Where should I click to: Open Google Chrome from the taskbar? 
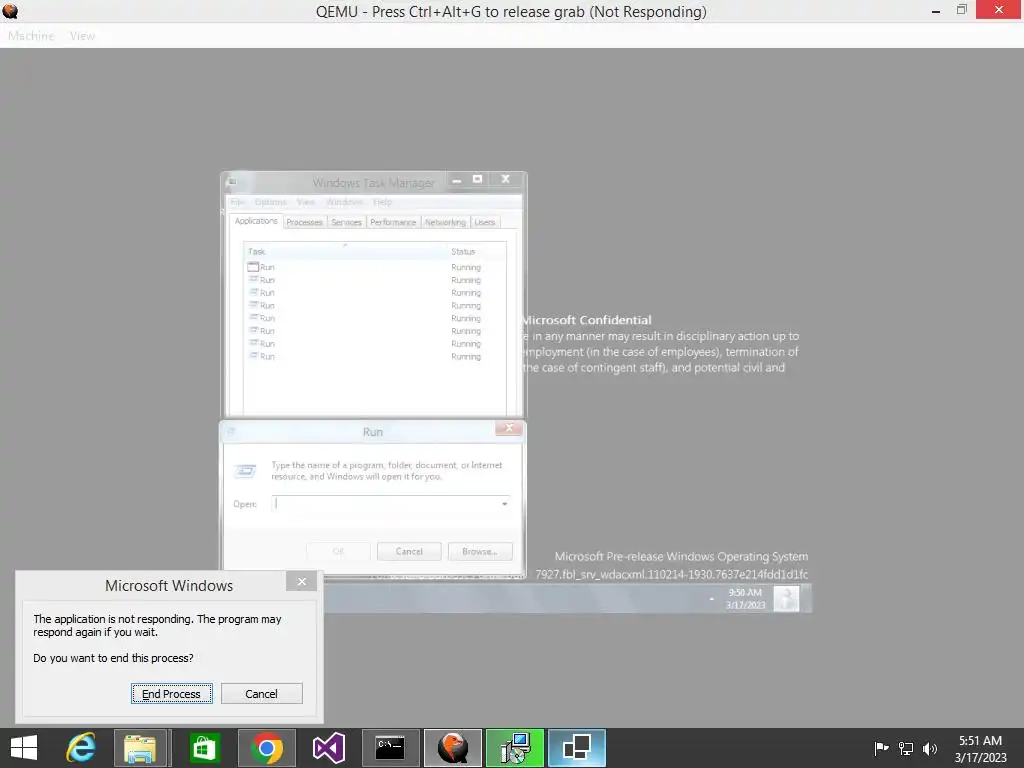(266, 748)
